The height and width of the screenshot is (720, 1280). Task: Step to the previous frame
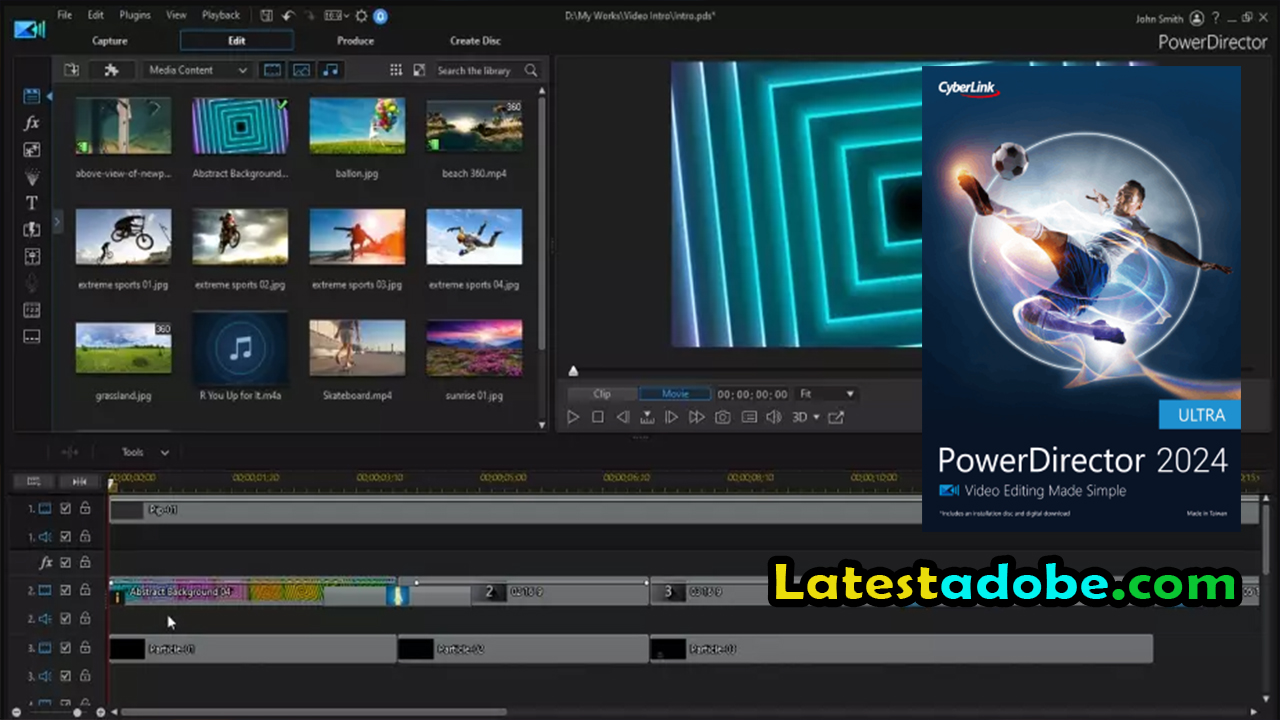622,417
